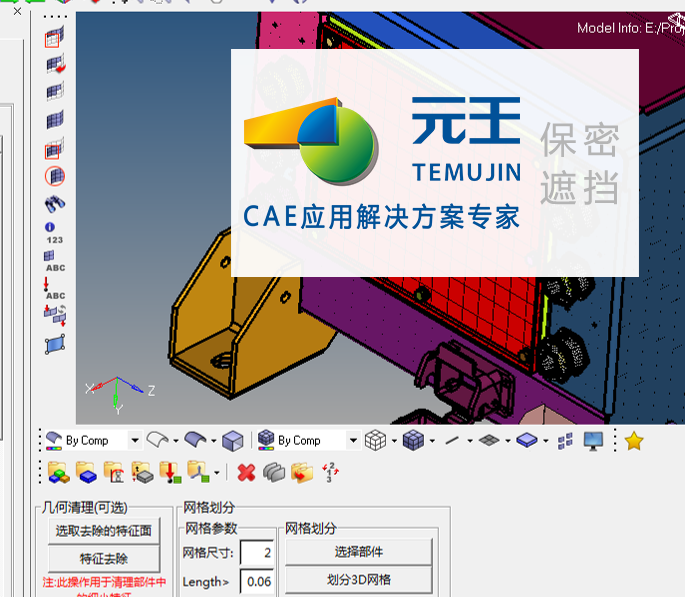Toggle the element handles ABC icon
The width and height of the screenshot is (685, 597).
tap(55, 261)
